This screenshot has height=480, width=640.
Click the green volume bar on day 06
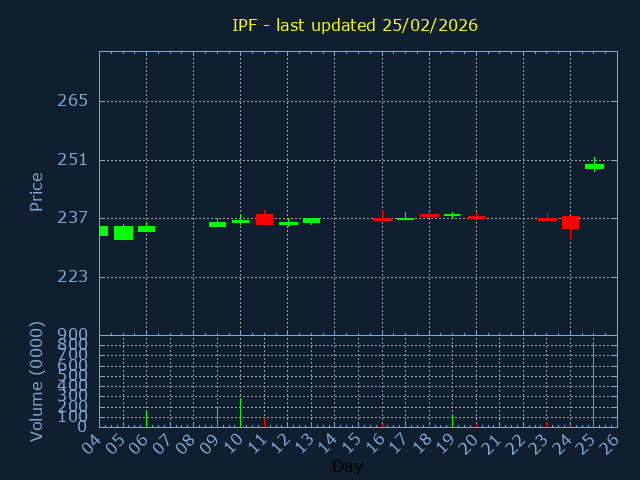[146, 418]
